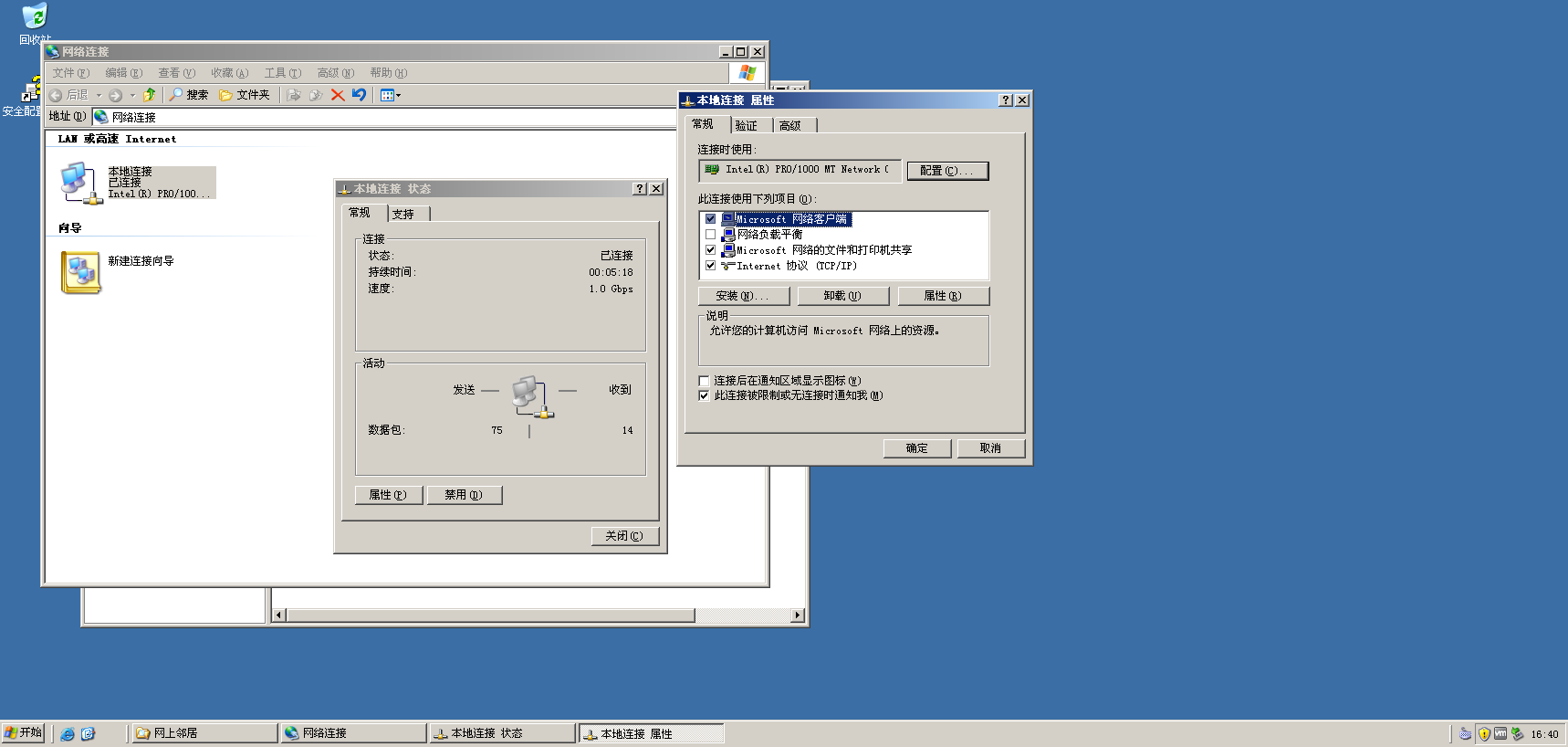This screenshot has width=1568, height=747.
Task: Switch to 验证 tab in 属性 dialog
Action: (x=751, y=126)
